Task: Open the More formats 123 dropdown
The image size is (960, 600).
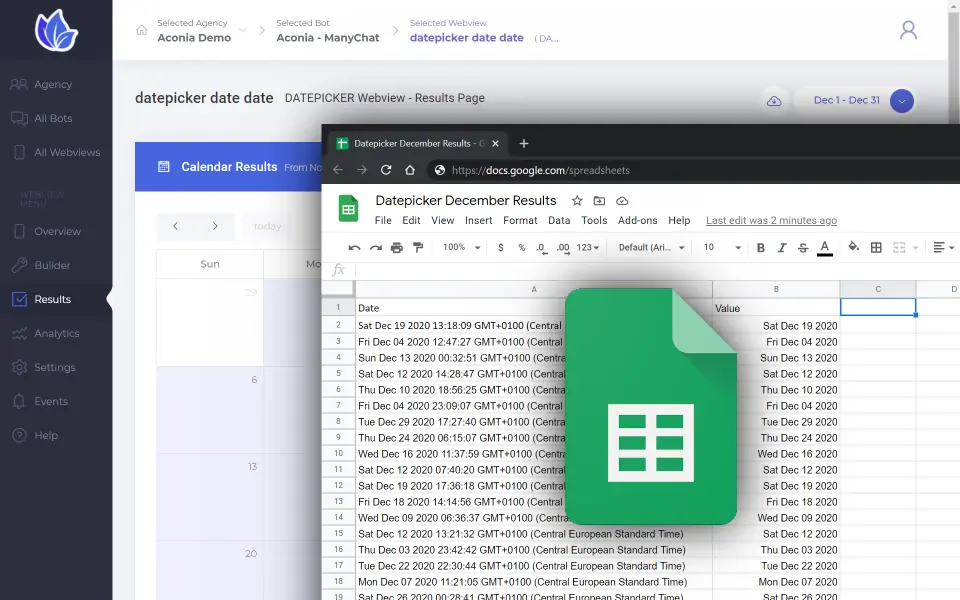Action: (585, 246)
